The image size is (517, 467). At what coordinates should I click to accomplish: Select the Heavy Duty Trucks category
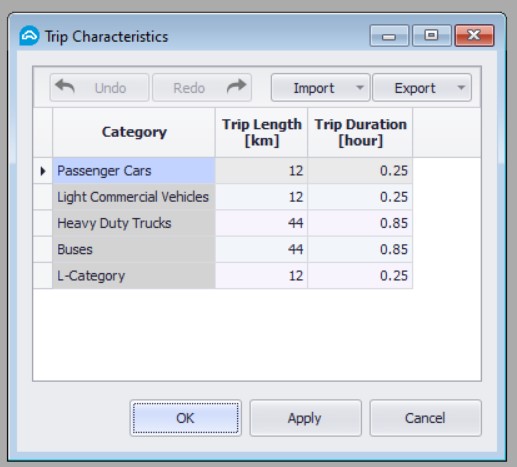coord(134,223)
